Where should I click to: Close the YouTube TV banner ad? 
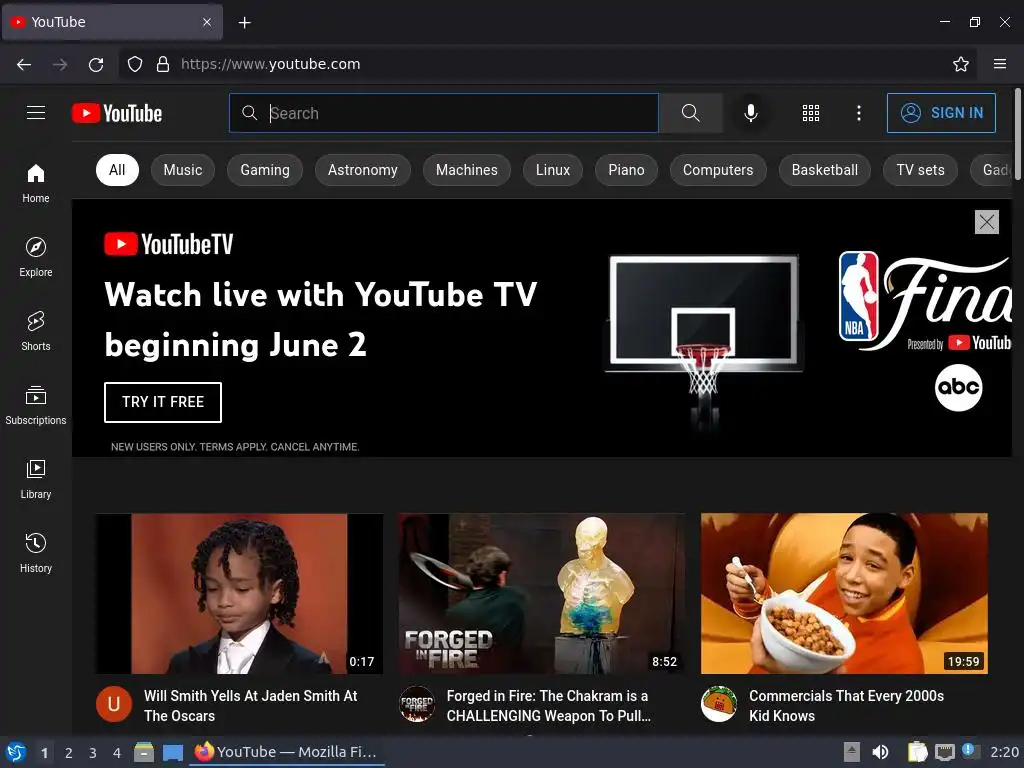click(986, 222)
